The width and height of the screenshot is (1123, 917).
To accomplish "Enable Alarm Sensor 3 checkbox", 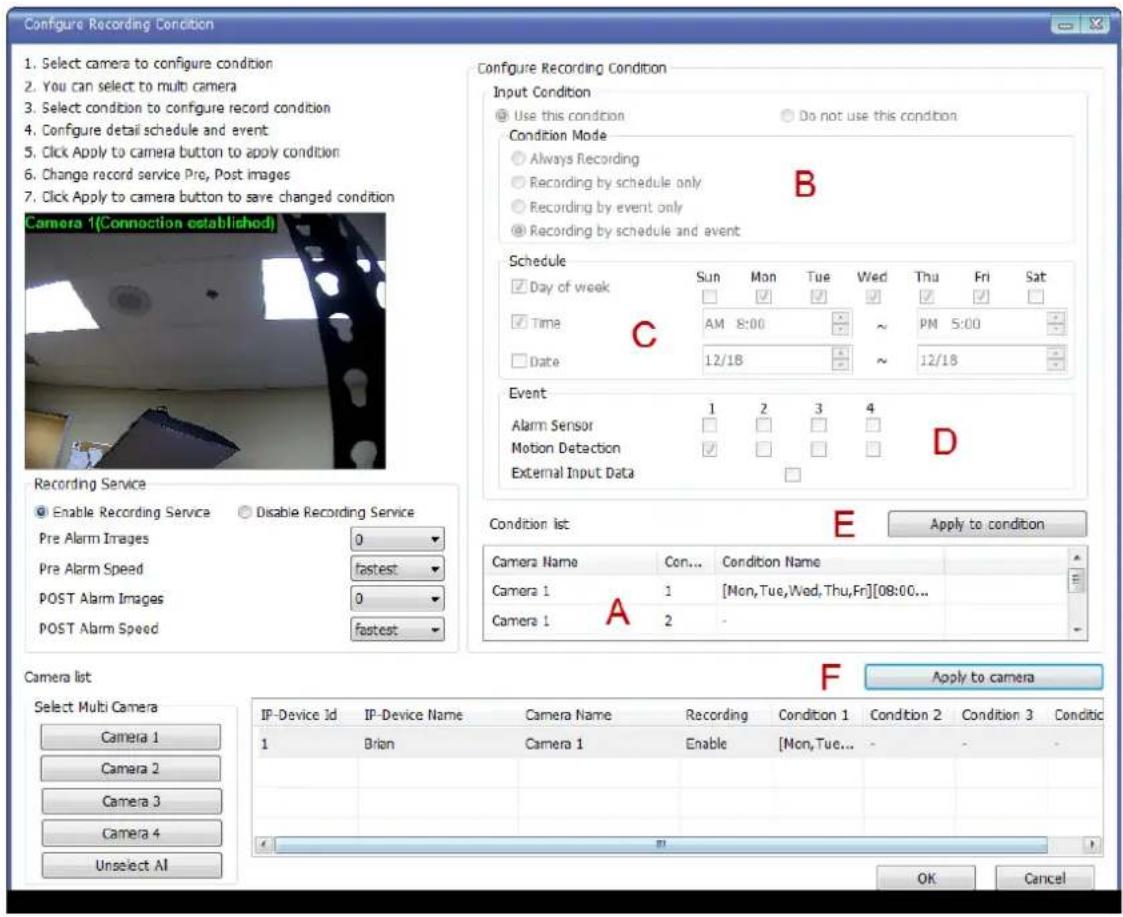I will (818, 426).
